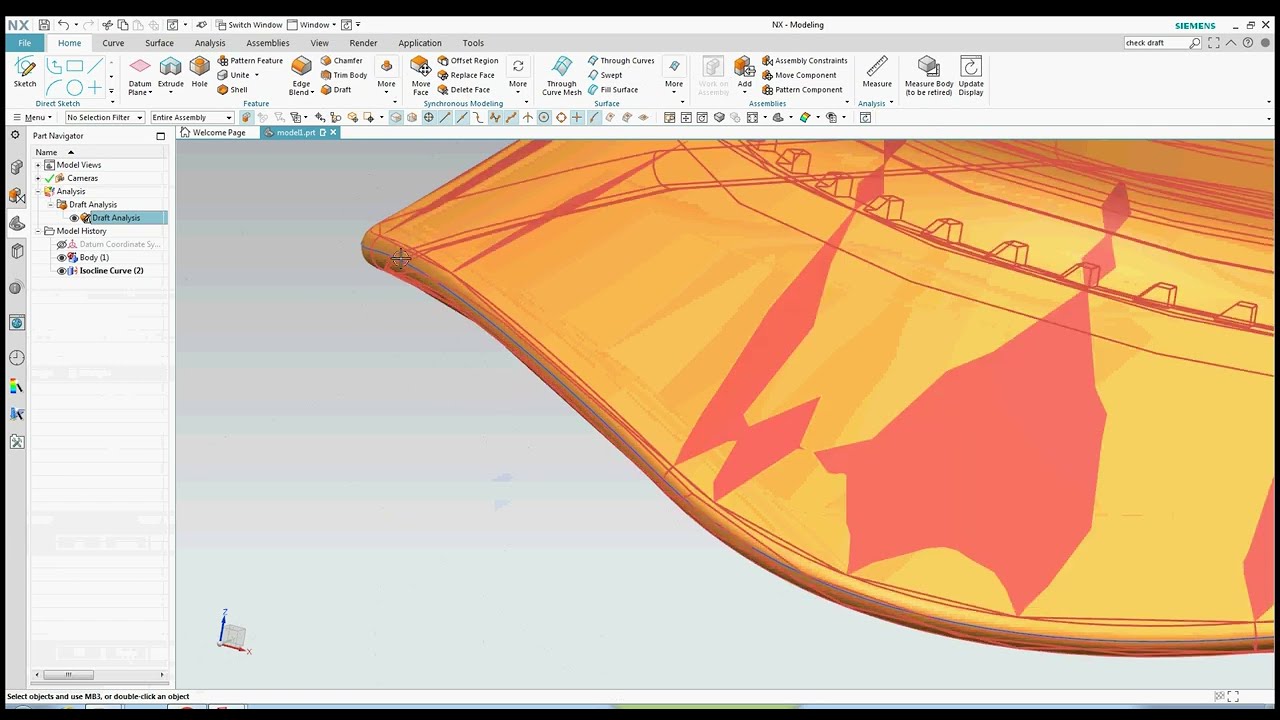Screen dimensions: 1280x720
Task: Click Assembly Constraints command
Action: (805, 60)
